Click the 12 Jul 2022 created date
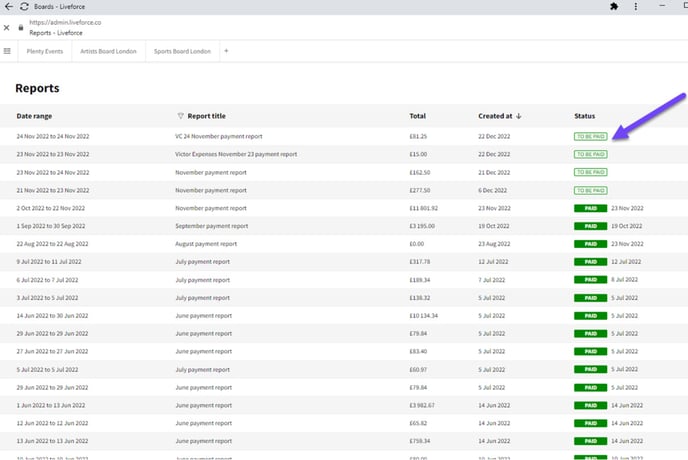 coord(493,262)
